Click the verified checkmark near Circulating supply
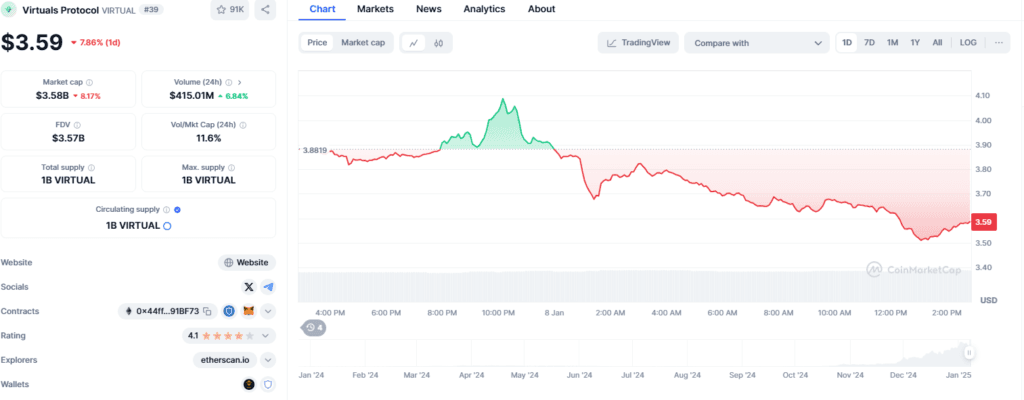This screenshot has height=400, width=1024. point(178,210)
